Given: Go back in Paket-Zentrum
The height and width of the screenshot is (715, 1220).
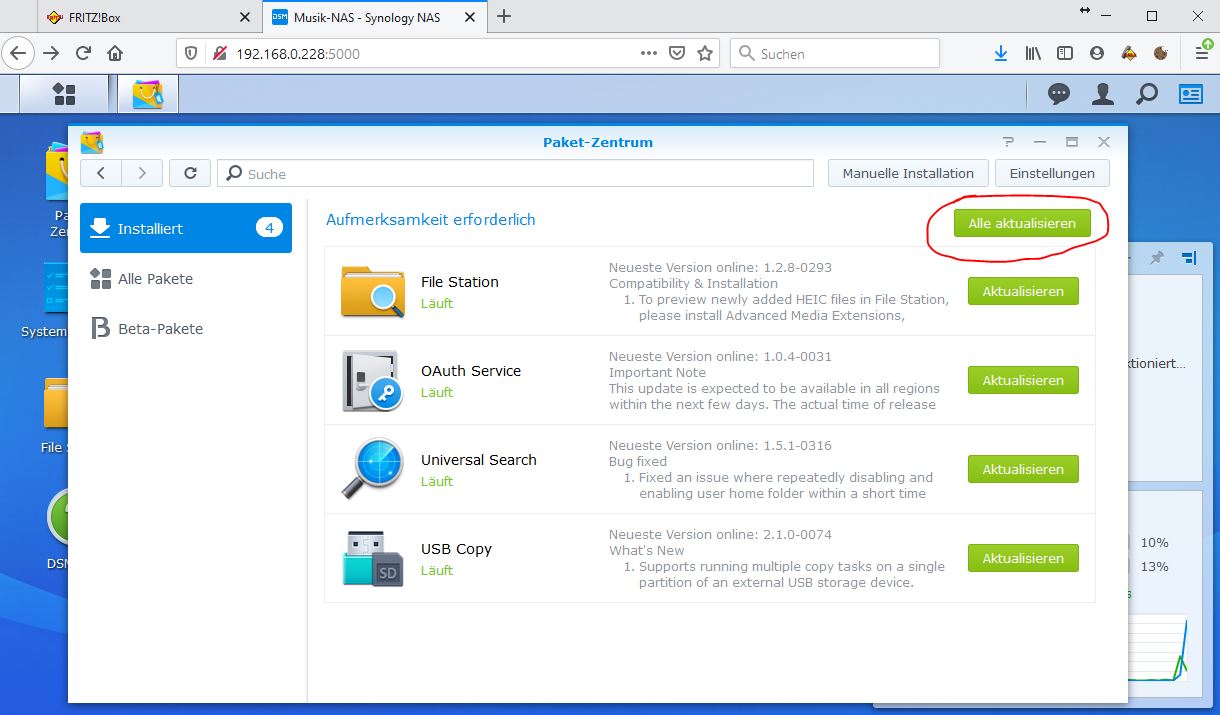Looking at the screenshot, I should click(x=101, y=173).
